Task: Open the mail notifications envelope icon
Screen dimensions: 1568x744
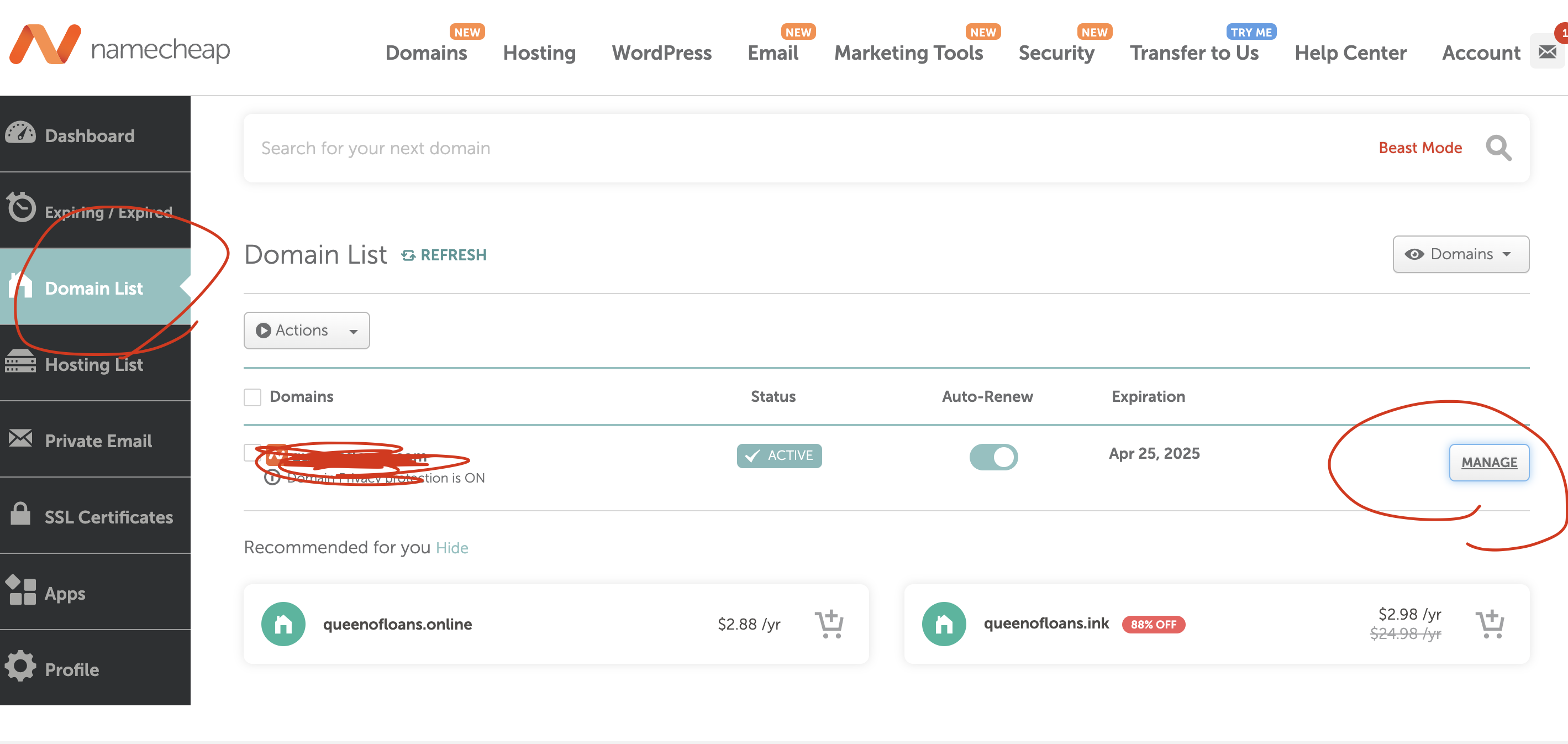Action: 1546,53
